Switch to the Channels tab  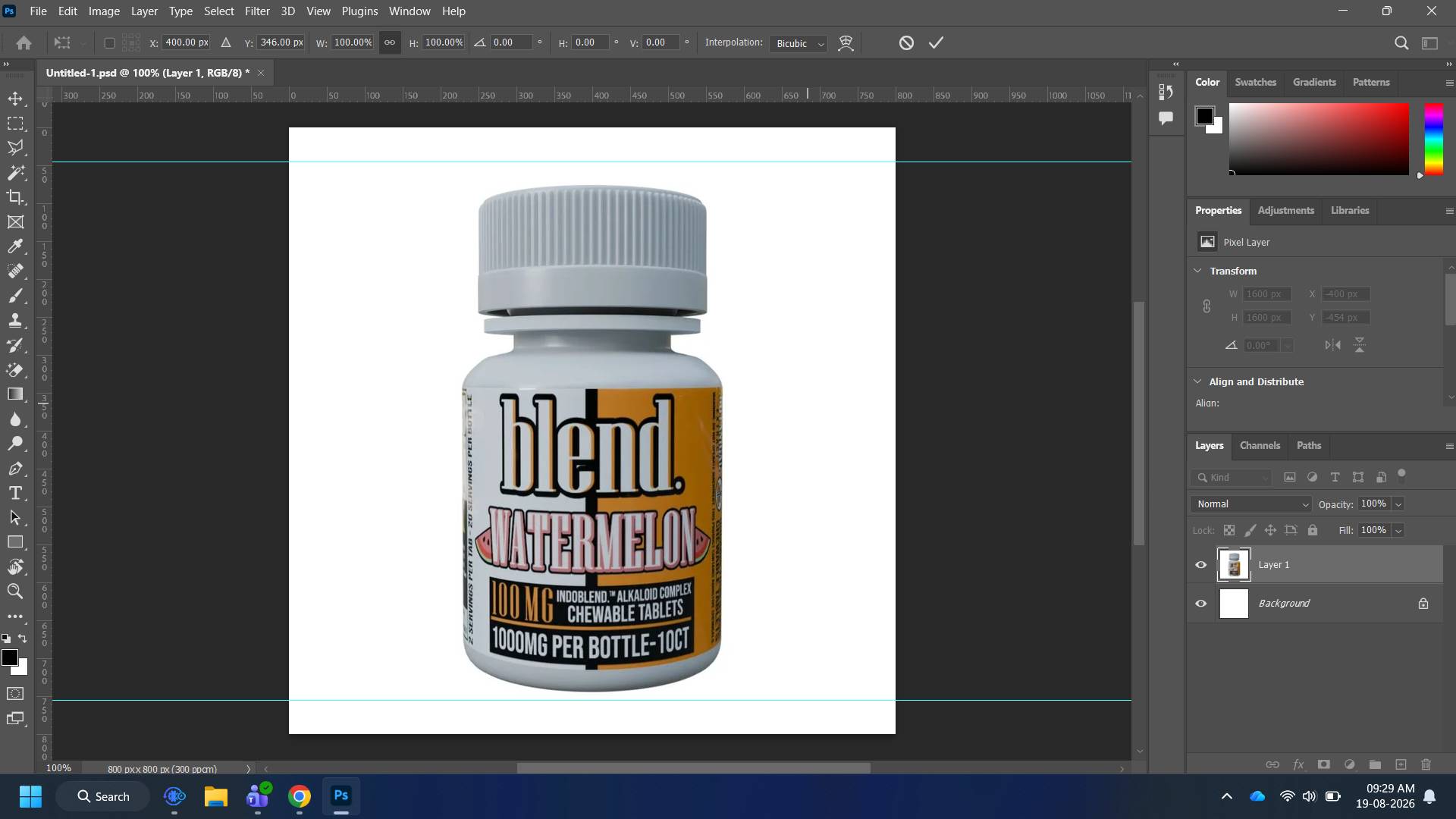tap(1260, 446)
